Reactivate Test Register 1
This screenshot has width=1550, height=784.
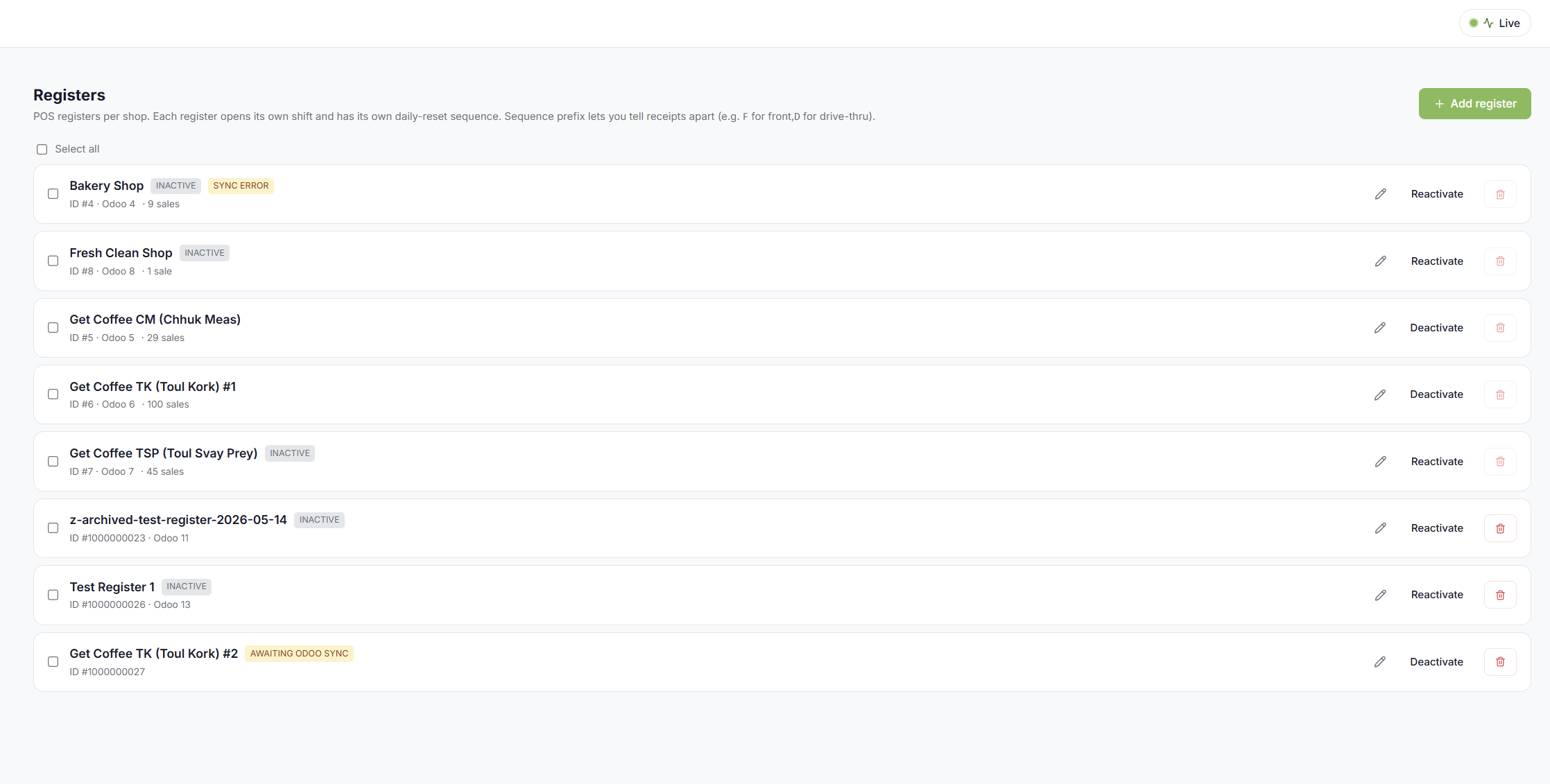[1437, 595]
